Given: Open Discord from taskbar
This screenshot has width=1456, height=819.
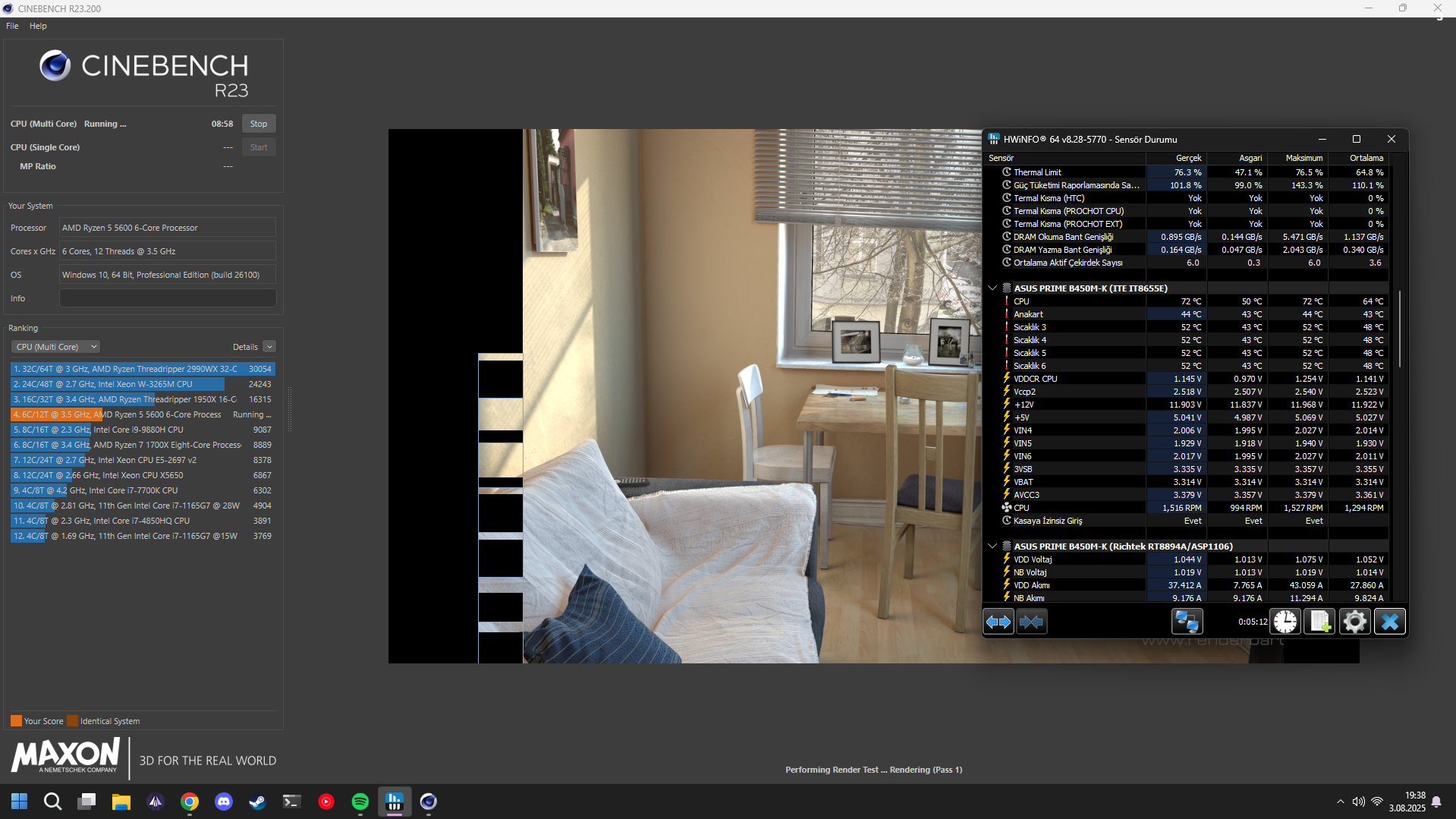Looking at the screenshot, I should (224, 802).
